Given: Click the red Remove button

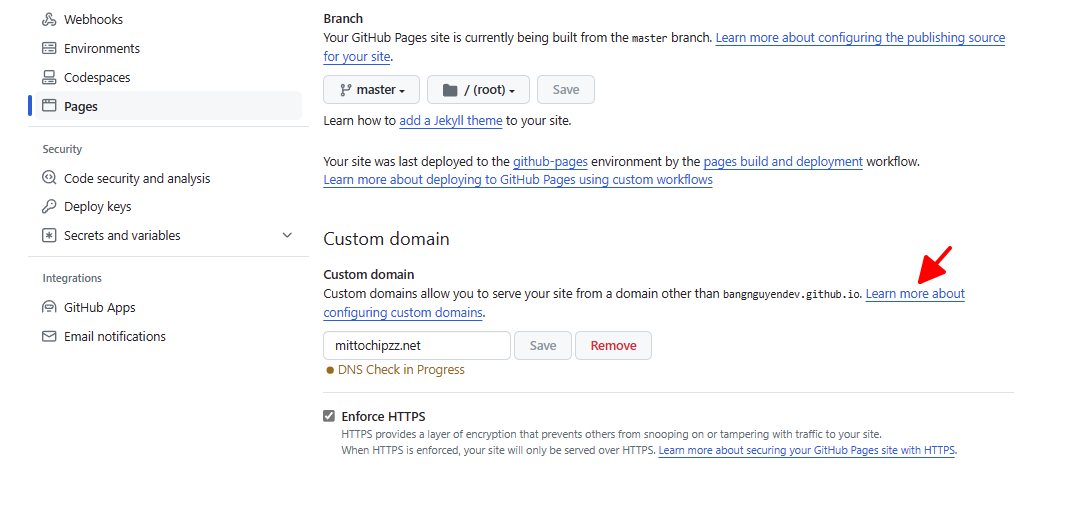Looking at the screenshot, I should point(613,345).
